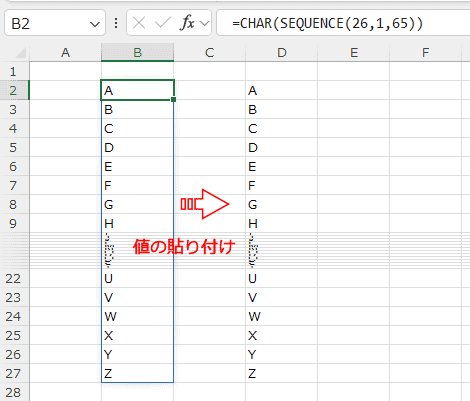Click cell B7 containing F
The image size is (470, 401).
point(137,185)
